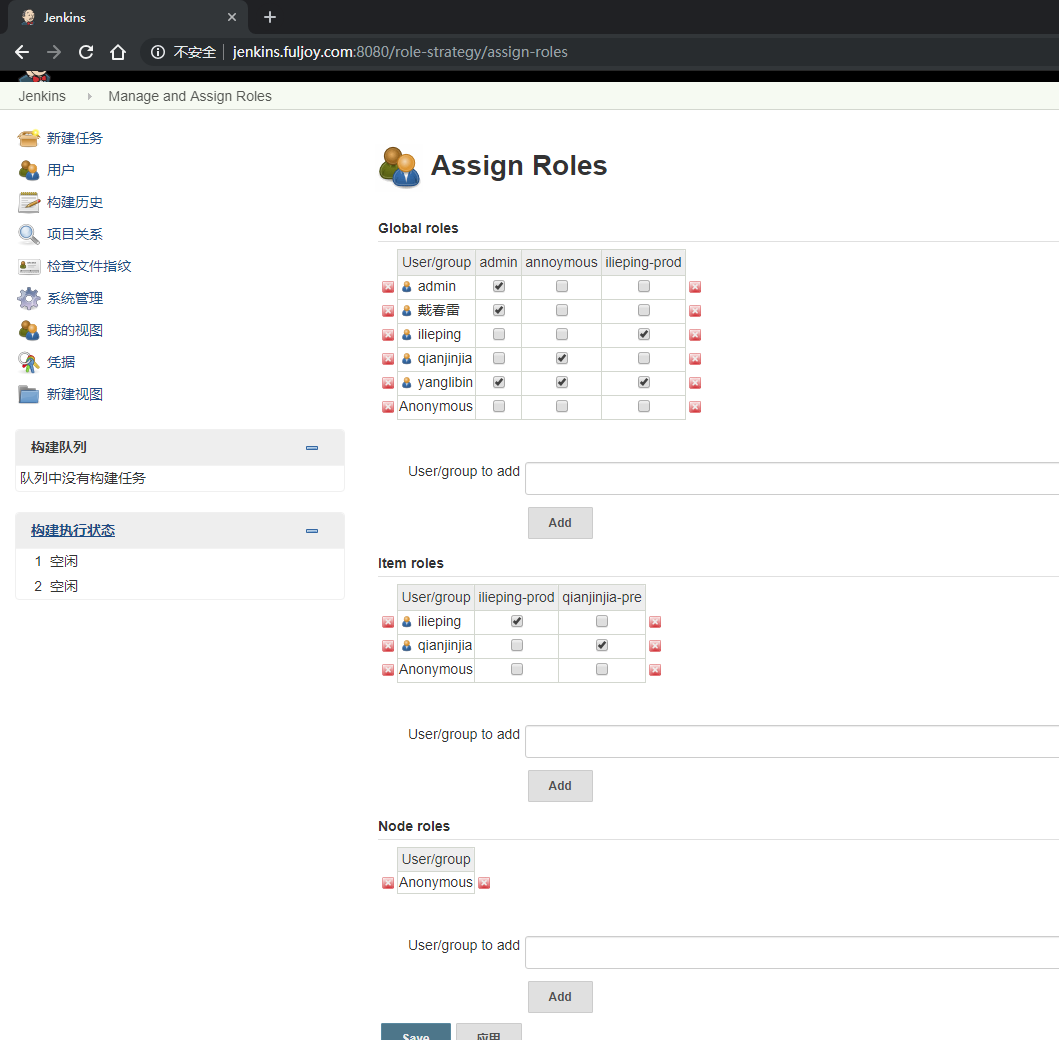
Task: Click Add button under Node roles
Action: click(x=560, y=996)
